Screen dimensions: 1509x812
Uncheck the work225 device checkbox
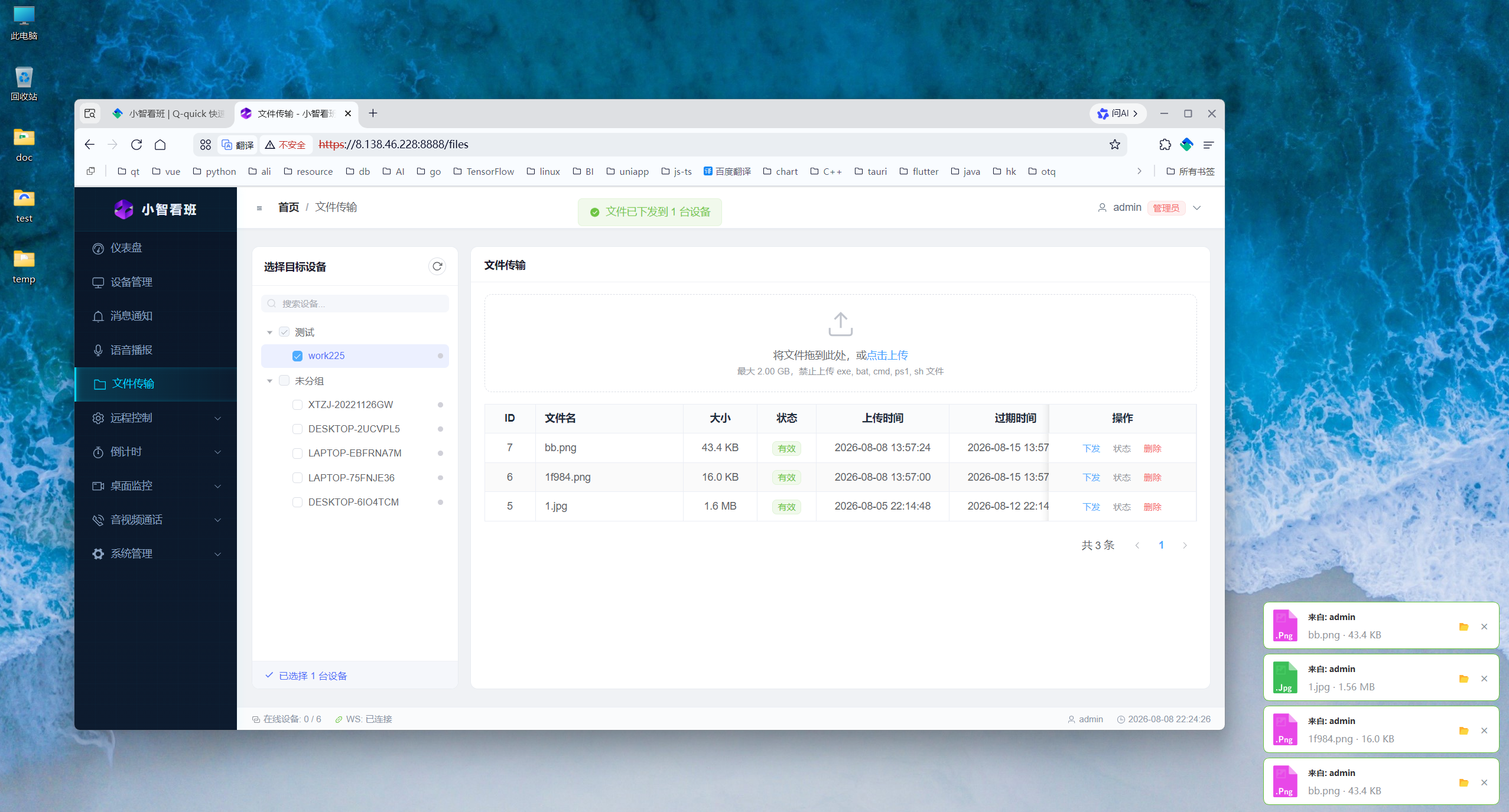click(x=297, y=356)
